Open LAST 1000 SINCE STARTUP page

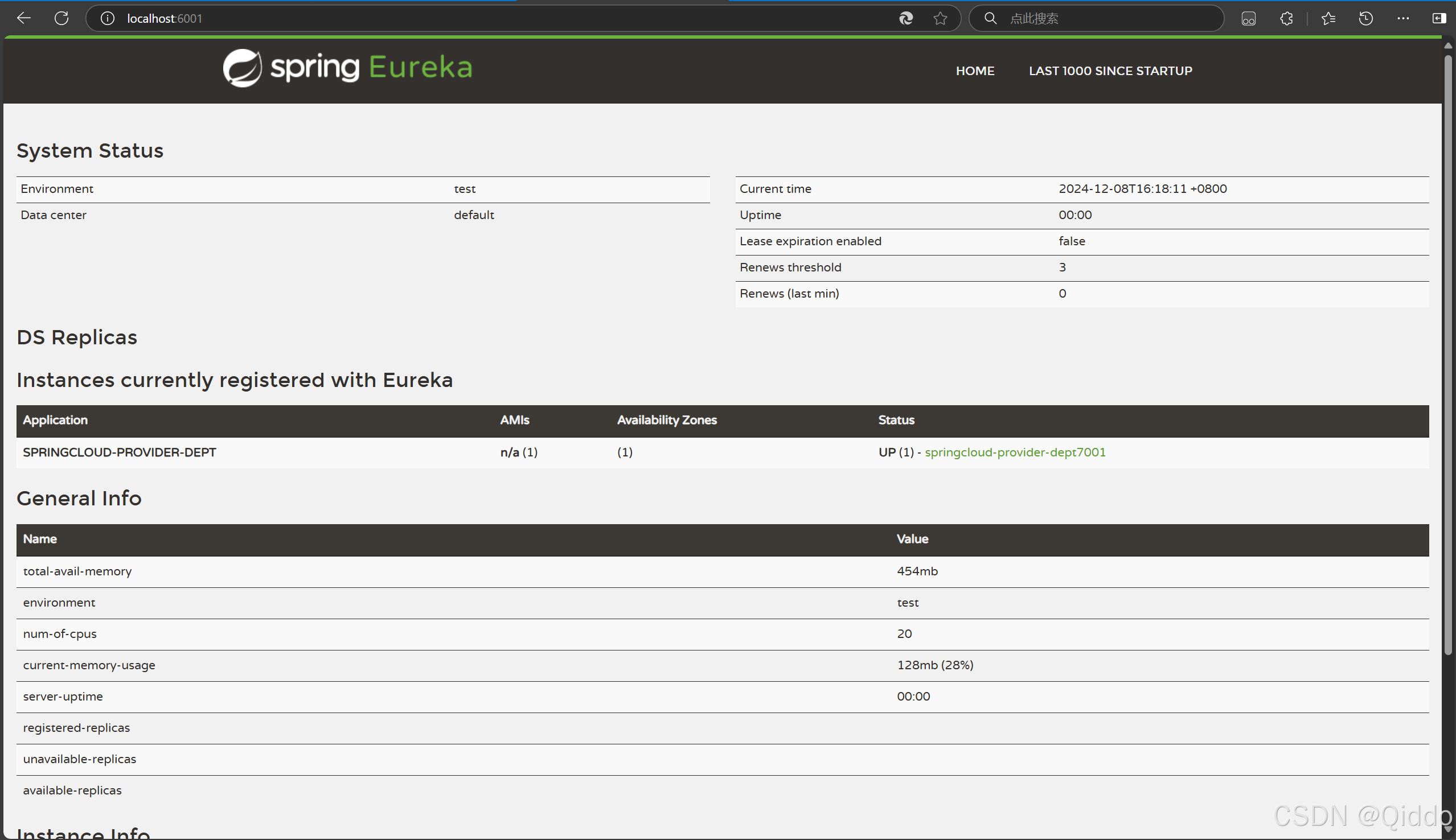pos(1110,71)
